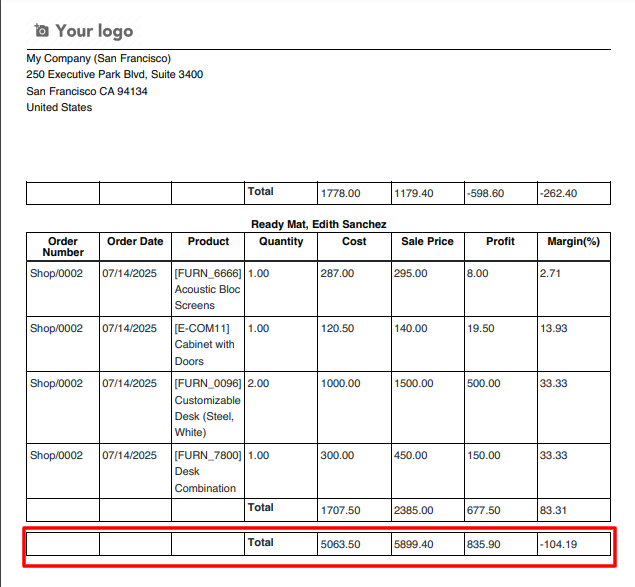Click the profit value 500.00
The height and width of the screenshot is (587, 635).
coord(484,383)
